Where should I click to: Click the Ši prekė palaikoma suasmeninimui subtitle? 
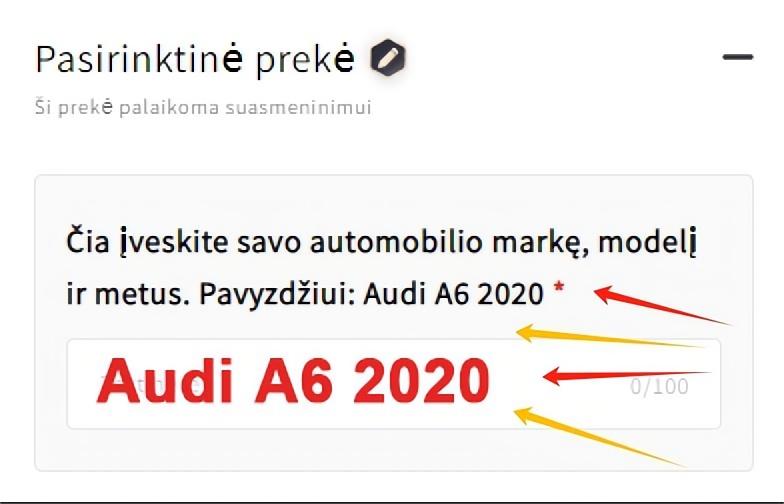(203, 108)
